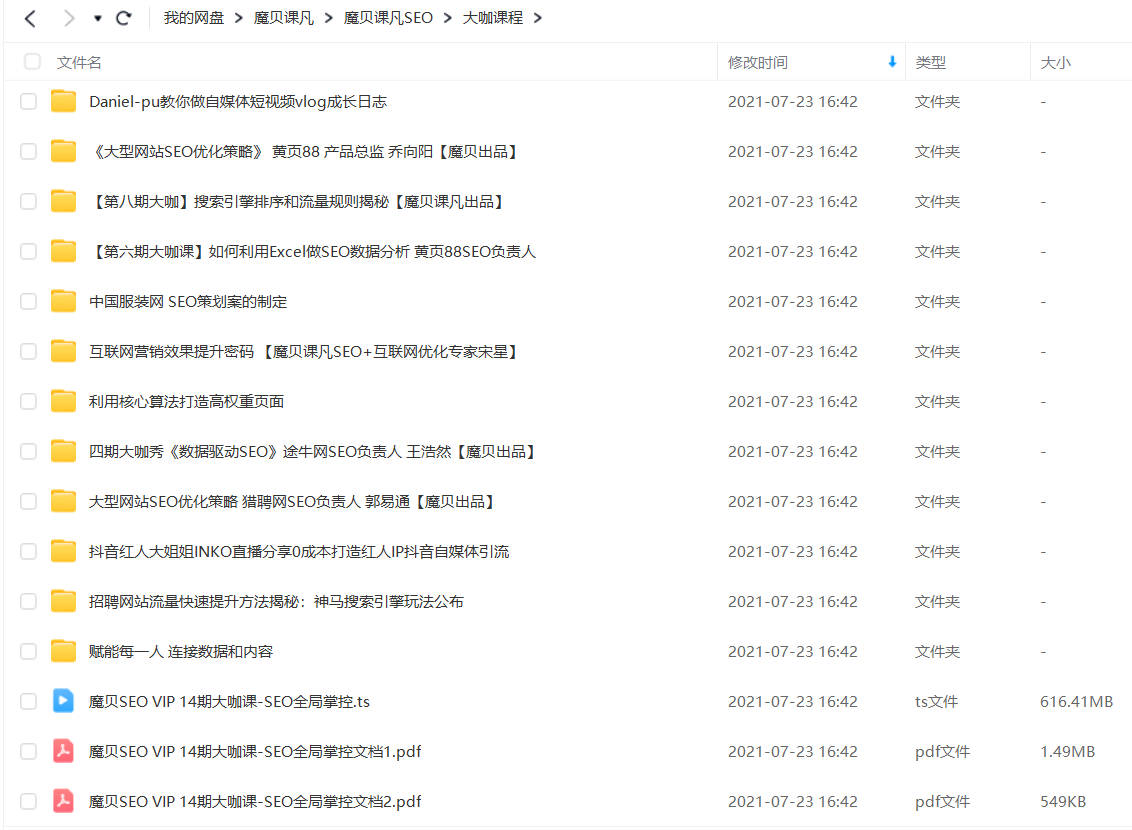Check the 【第六期大咖课】 folder checkbox
This screenshot has width=1132, height=830.
point(28,251)
